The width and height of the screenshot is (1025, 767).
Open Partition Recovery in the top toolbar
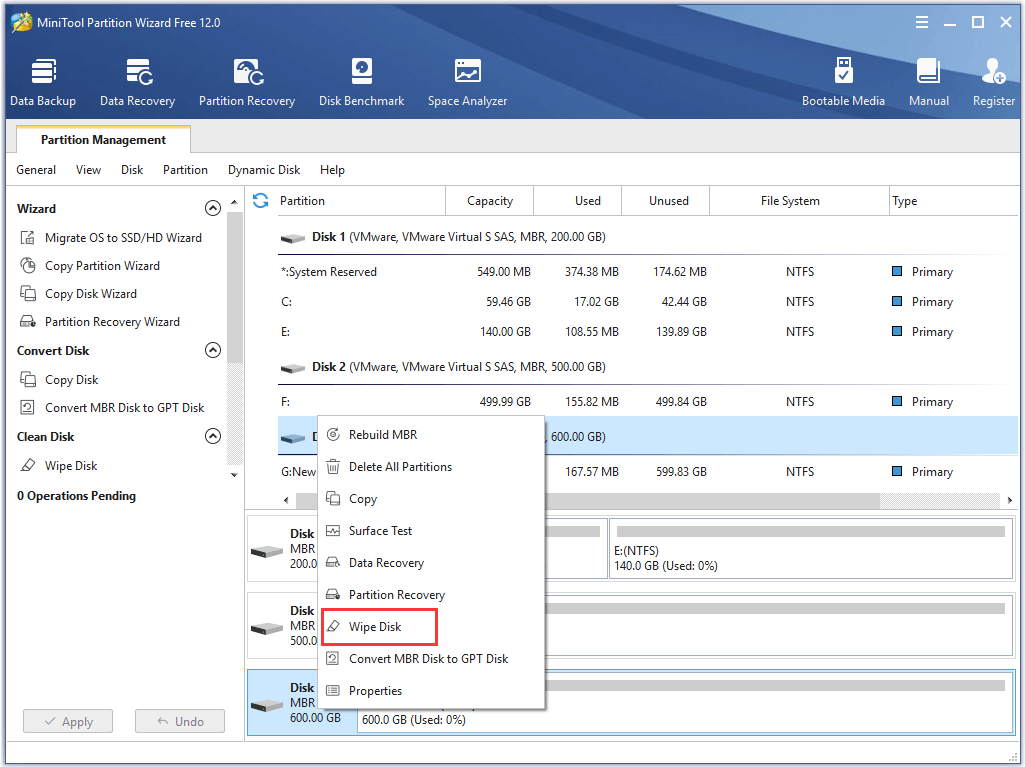click(x=246, y=82)
